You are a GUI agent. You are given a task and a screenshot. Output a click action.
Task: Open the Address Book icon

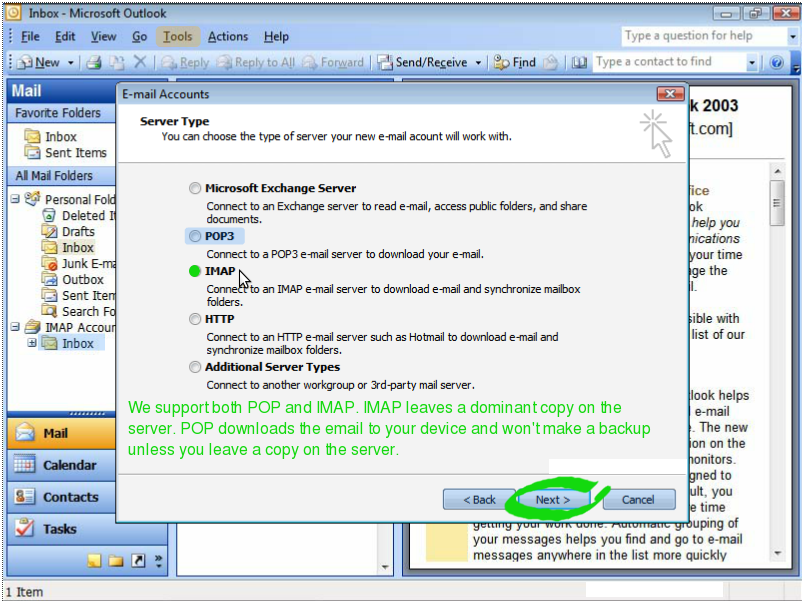(x=579, y=62)
